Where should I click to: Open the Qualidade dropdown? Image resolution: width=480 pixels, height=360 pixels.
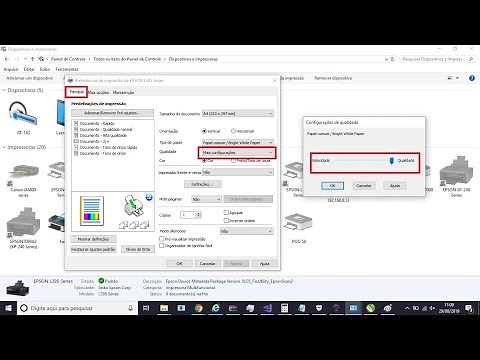[x=238, y=152]
